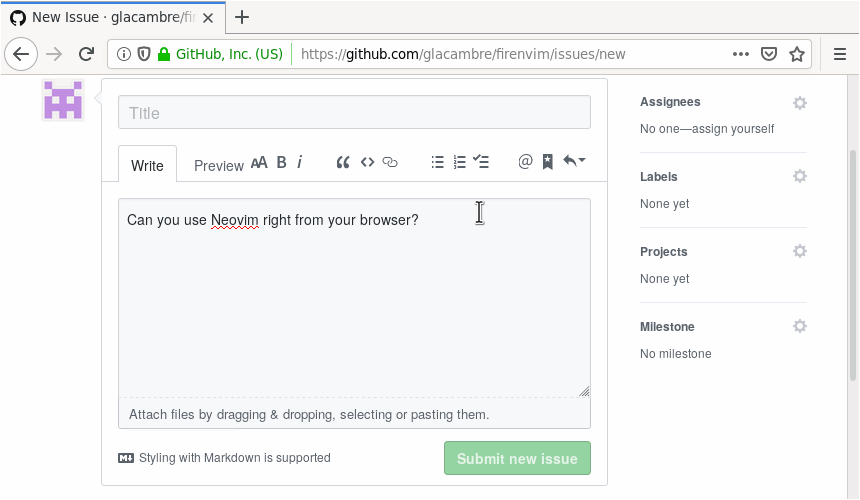Open the Milestone gear settings
The height and width of the screenshot is (500, 860).
click(800, 327)
